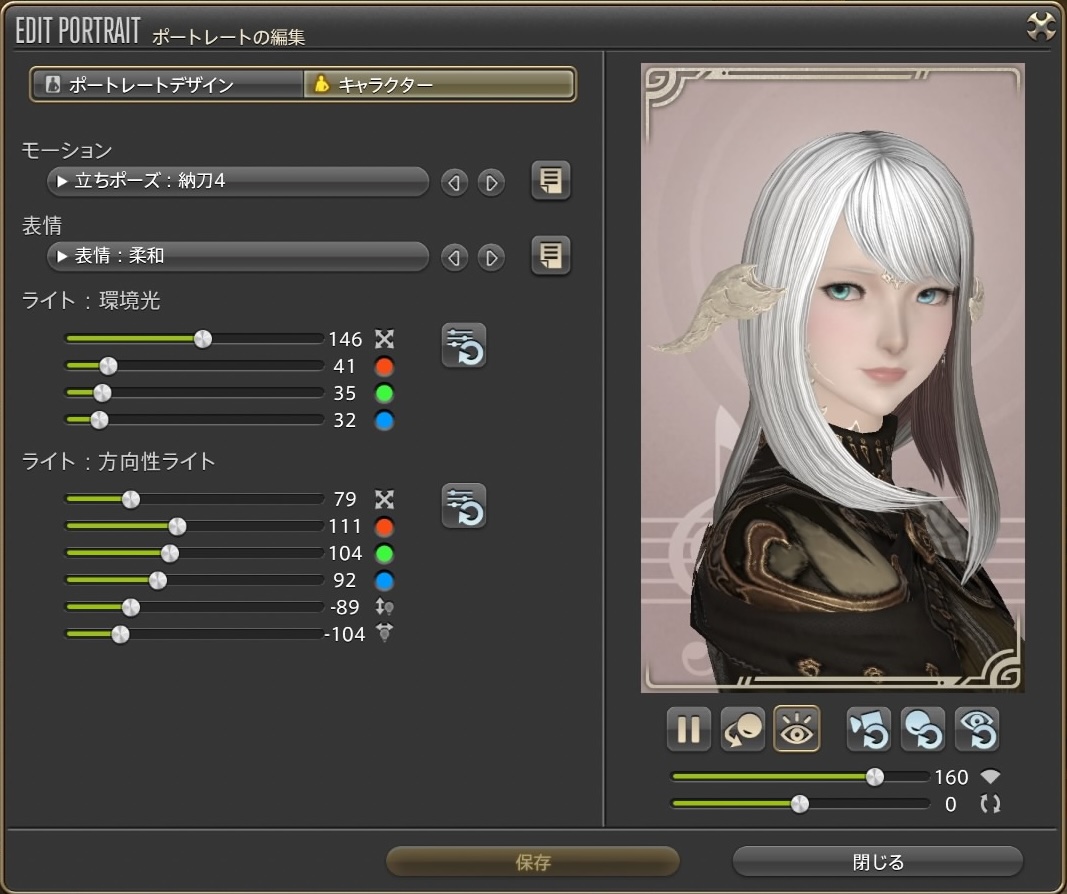The width and height of the screenshot is (1067, 894).
Task: Click the middle reset icon below the portrait
Action: click(922, 729)
